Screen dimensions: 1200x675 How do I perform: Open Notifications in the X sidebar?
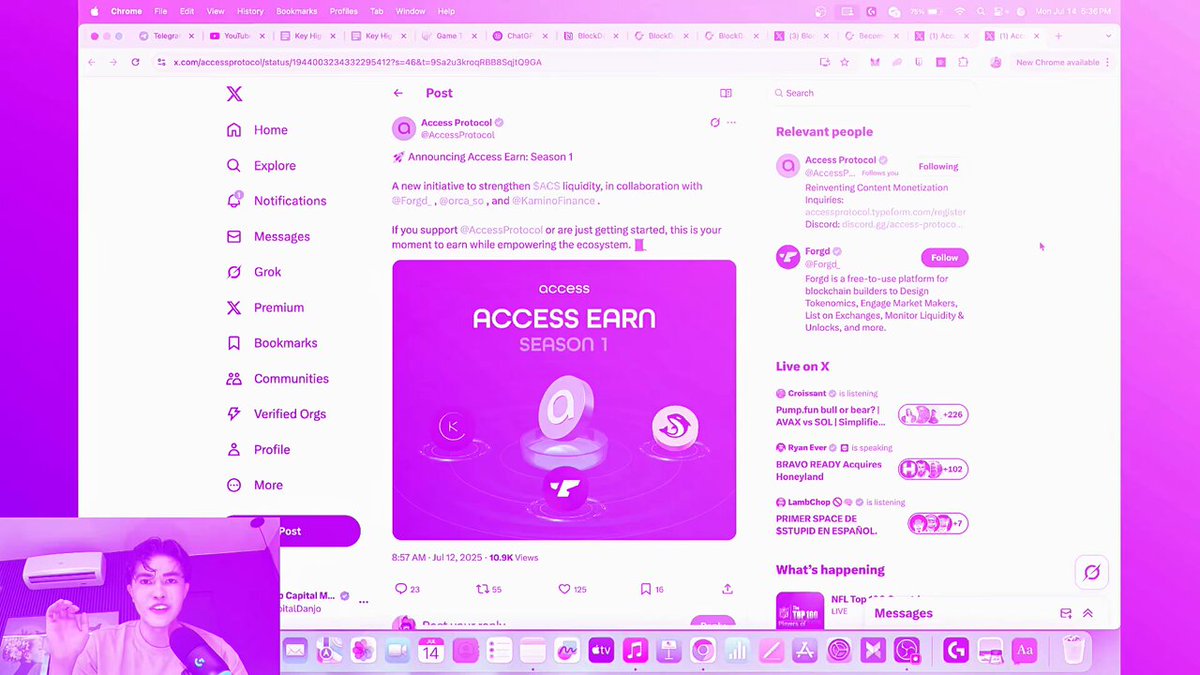click(x=277, y=201)
